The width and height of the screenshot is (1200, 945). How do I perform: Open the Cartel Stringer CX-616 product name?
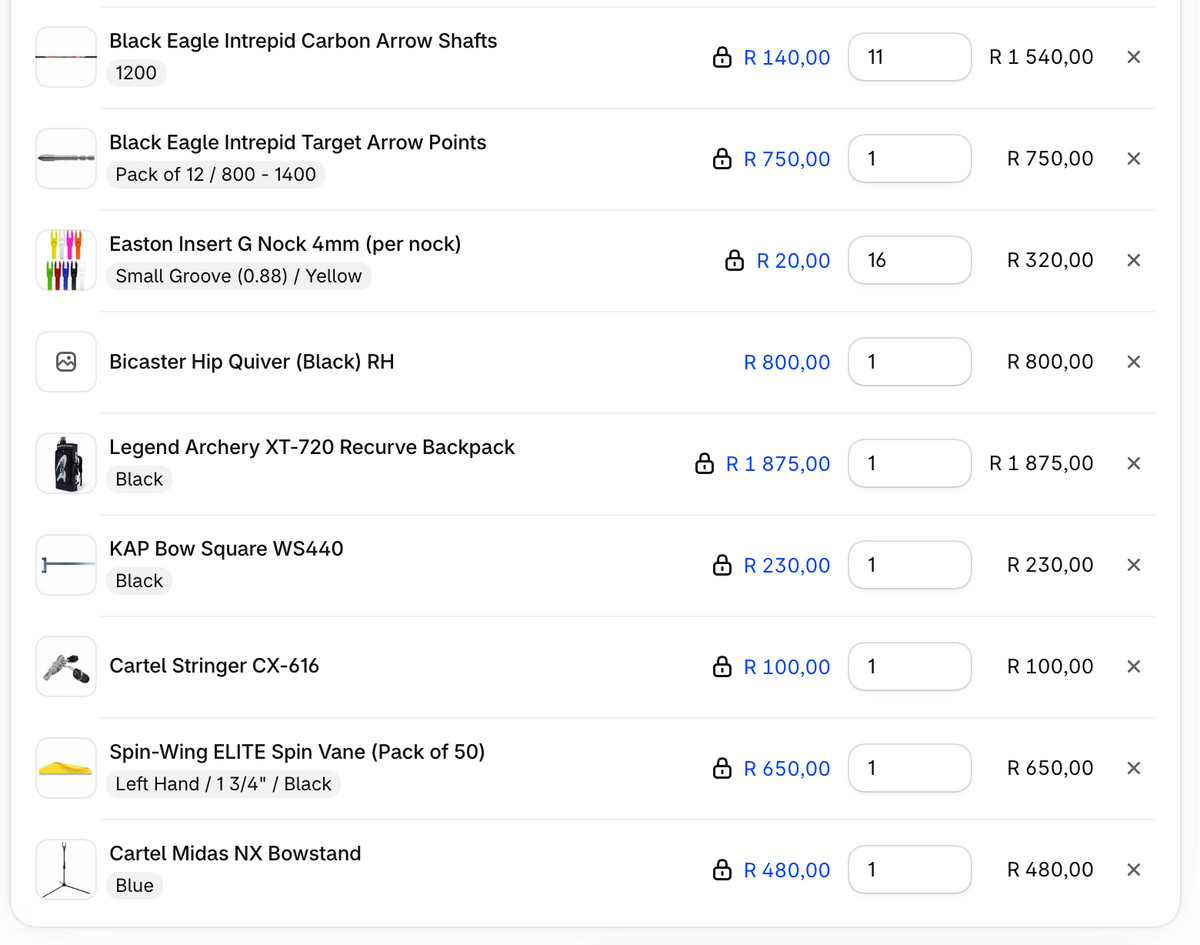(214, 666)
